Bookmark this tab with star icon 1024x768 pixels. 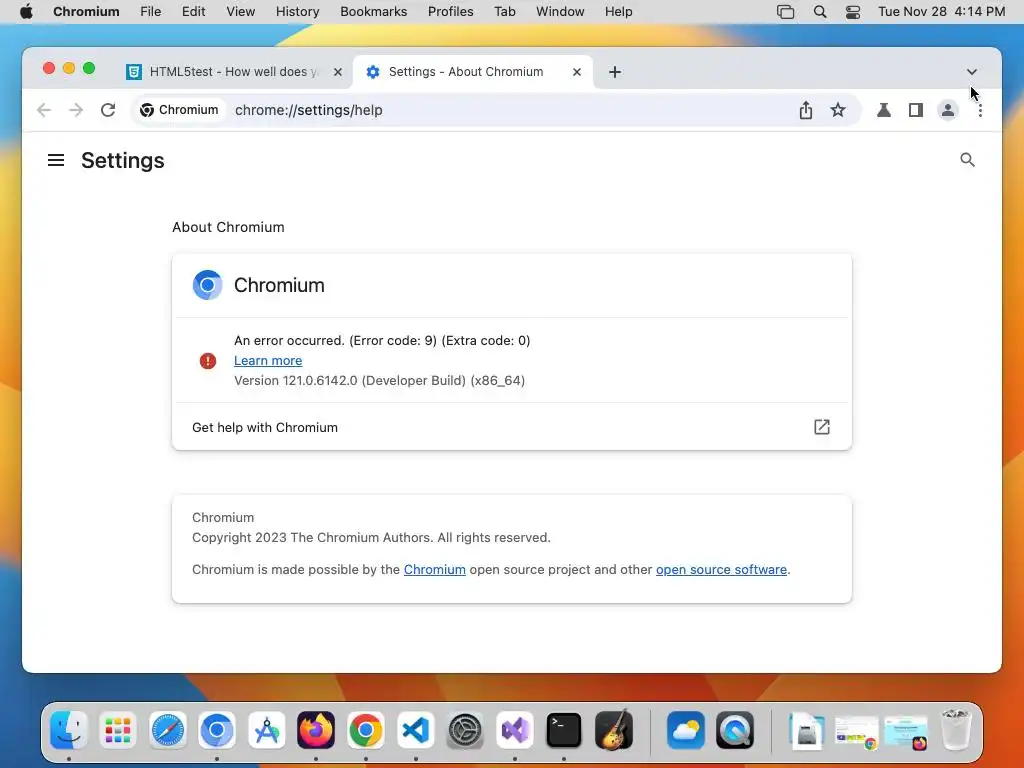pos(838,110)
